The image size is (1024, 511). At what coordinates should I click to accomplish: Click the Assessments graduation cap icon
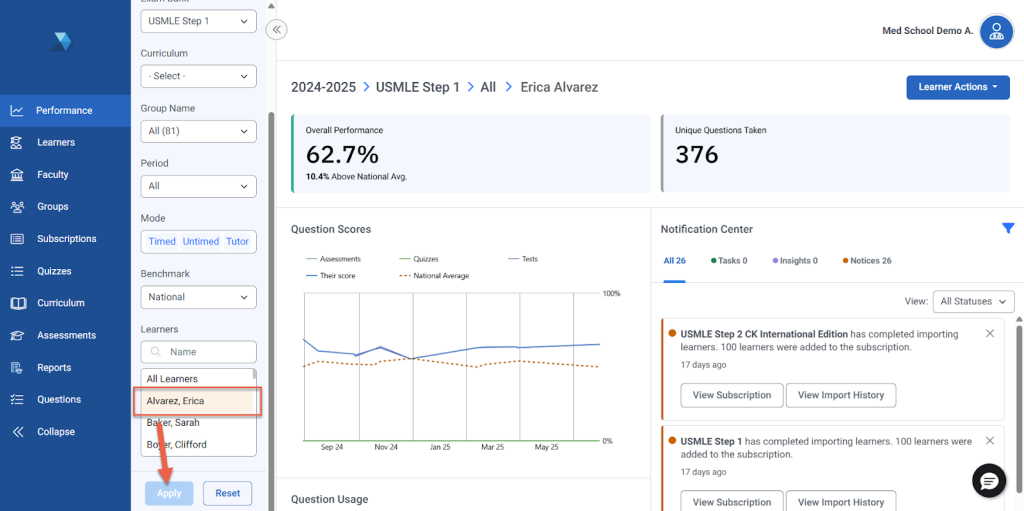point(17,336)
